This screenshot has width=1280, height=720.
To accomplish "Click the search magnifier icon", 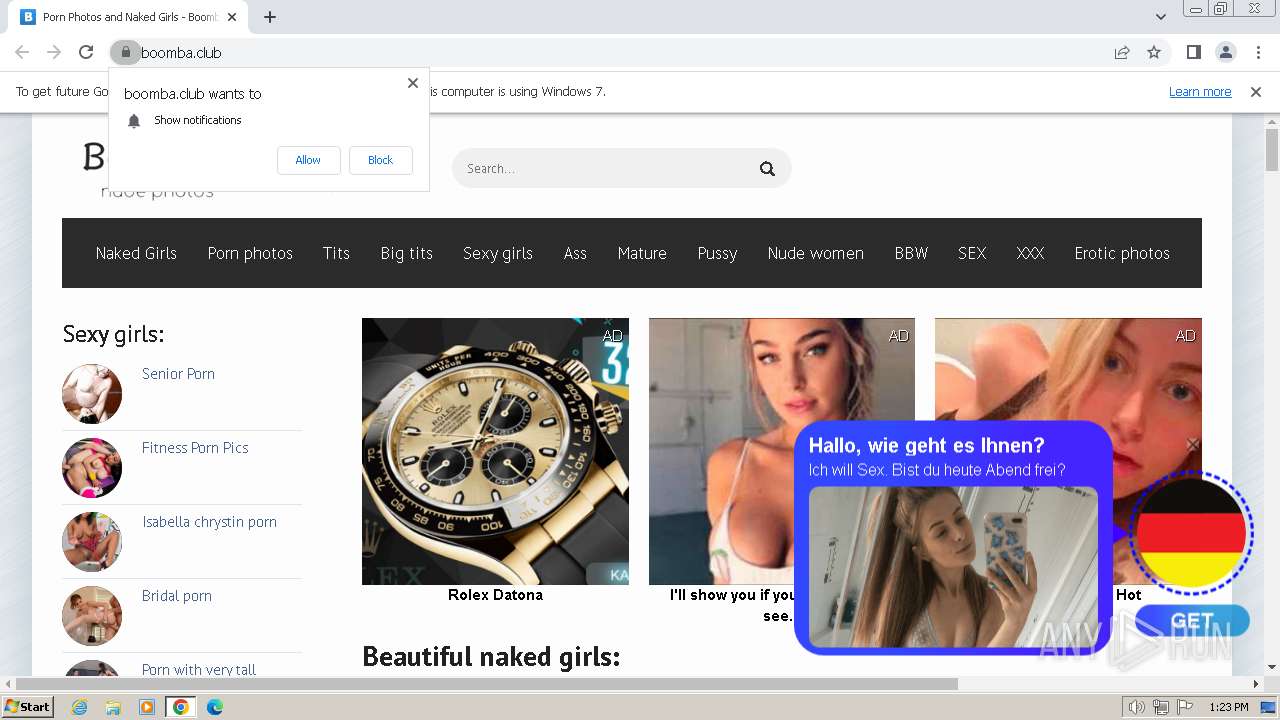I will [x=767, y=169].
